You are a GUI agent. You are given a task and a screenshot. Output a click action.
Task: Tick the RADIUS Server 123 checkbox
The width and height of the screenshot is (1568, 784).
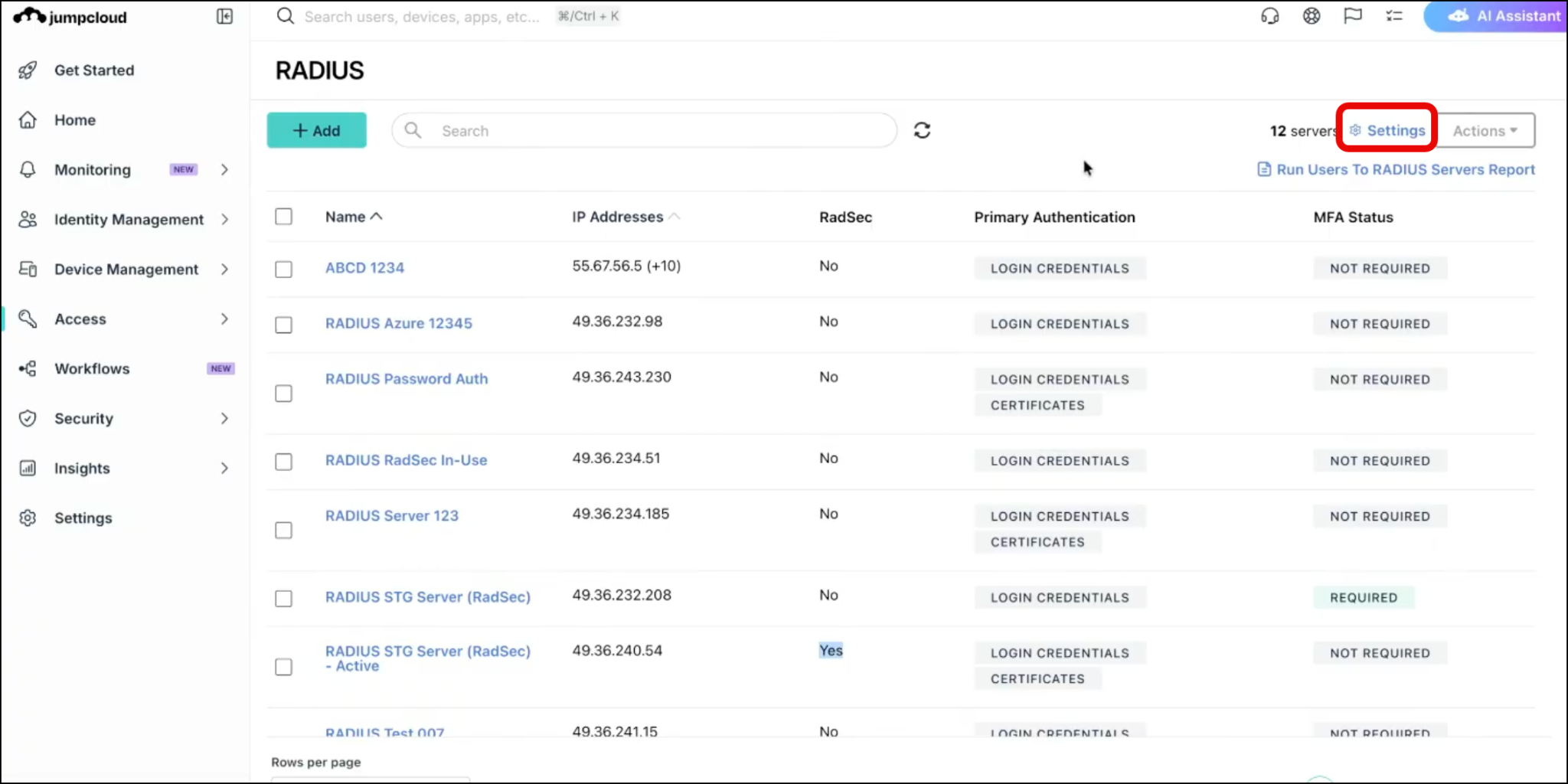click(x=283, y=530)
